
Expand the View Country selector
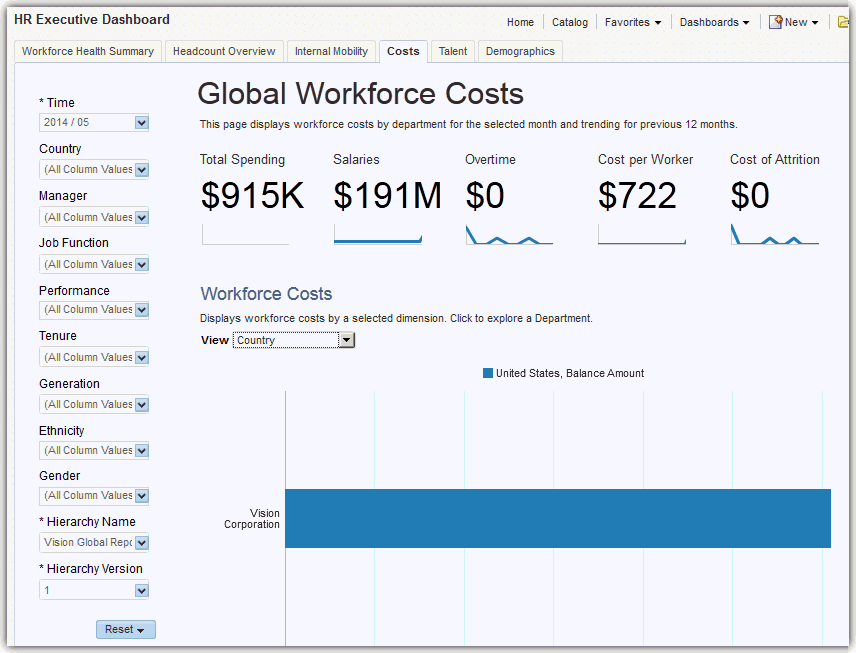[346, 340]
